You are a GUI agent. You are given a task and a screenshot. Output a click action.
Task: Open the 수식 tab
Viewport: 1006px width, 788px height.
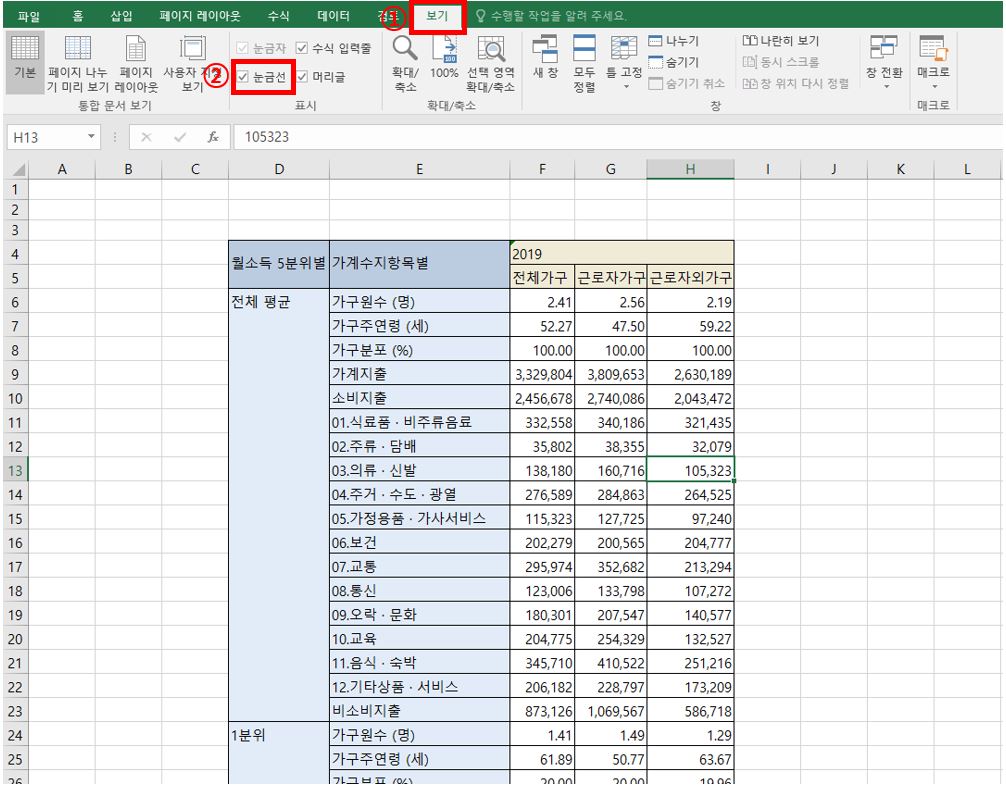pos(278,15)
